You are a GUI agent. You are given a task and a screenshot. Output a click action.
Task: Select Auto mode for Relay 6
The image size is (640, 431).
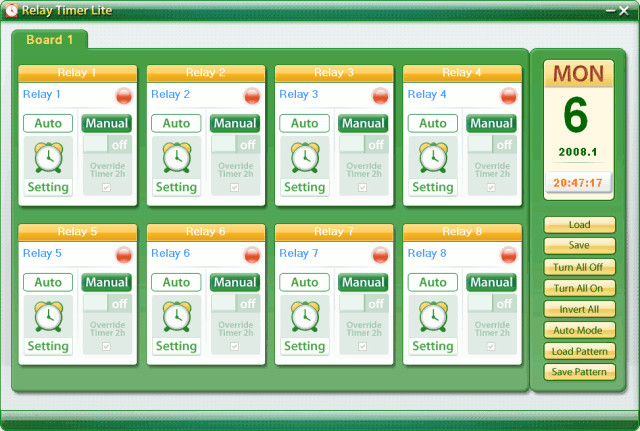tap(176, 282)
